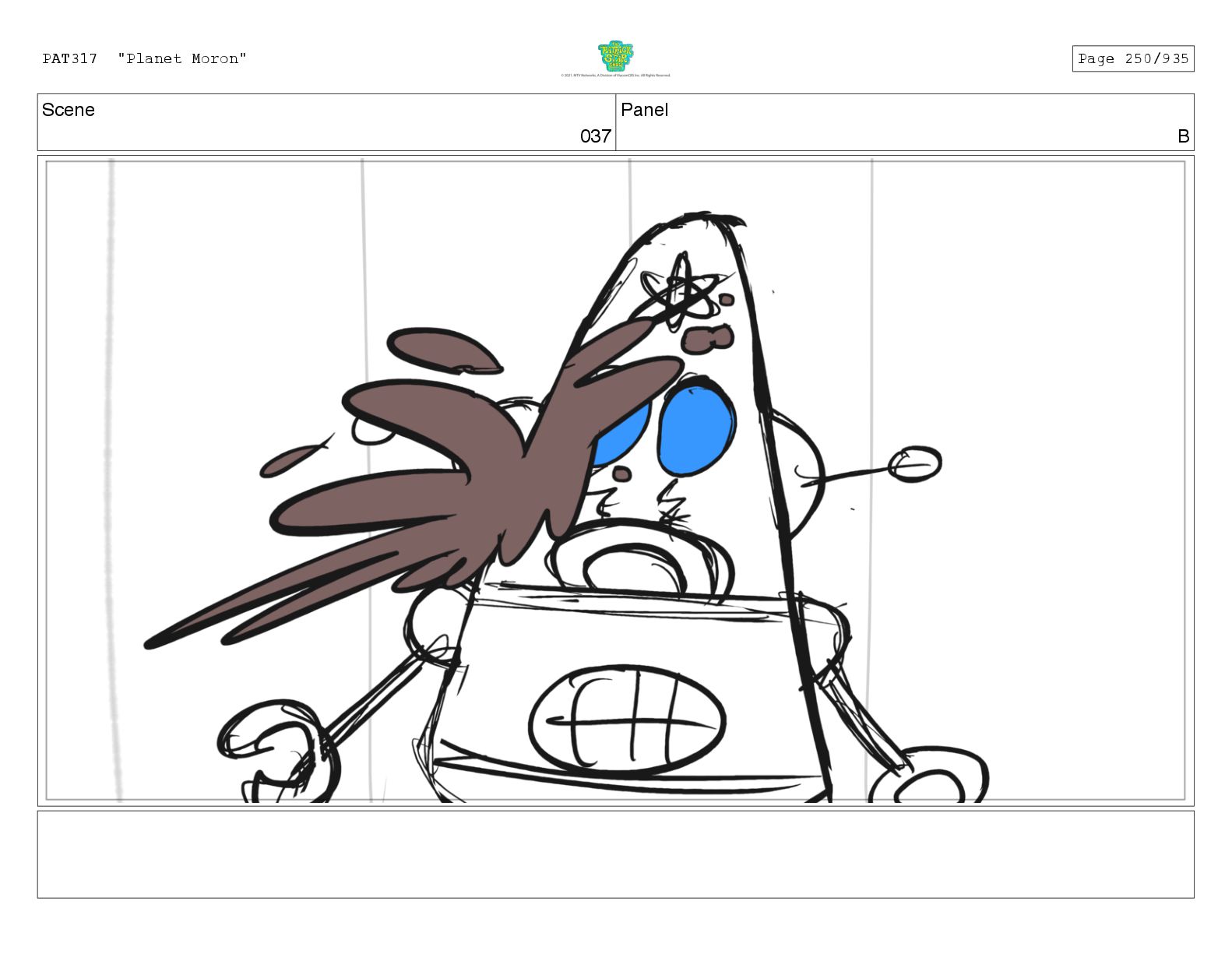Screen dimensions: 1232x954
Task: Click the empty notes box below the panel
Action: [615, 854]
